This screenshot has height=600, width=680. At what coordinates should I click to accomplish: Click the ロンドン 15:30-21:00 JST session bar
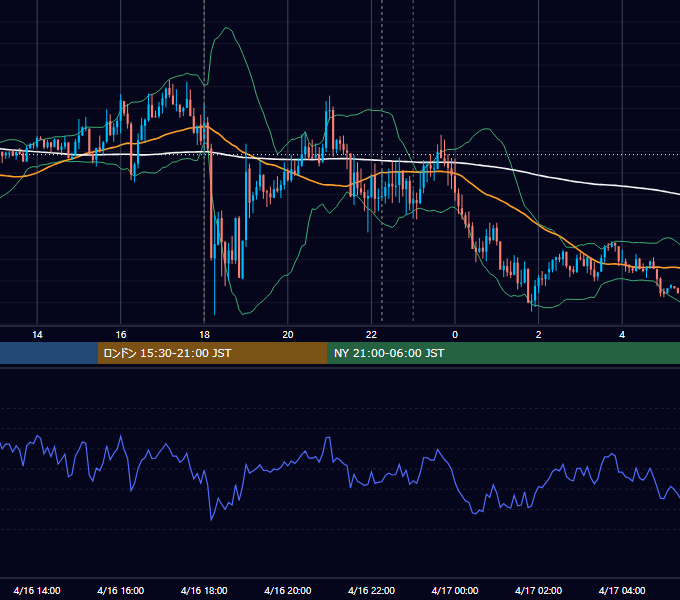(x=212, y=353)
